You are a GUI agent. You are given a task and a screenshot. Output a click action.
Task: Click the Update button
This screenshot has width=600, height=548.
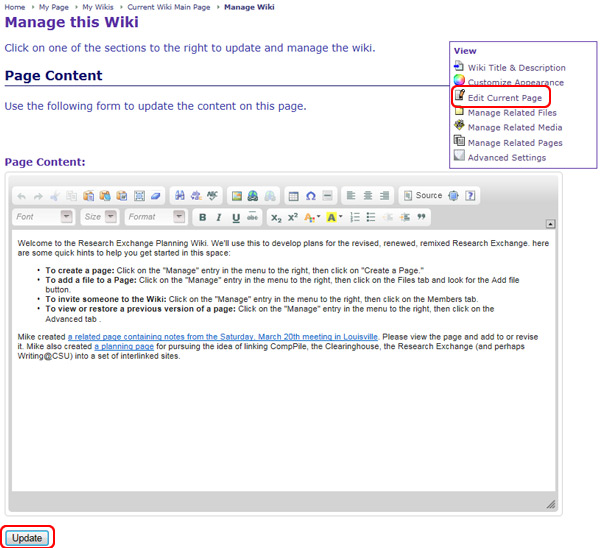coord(27,538)
